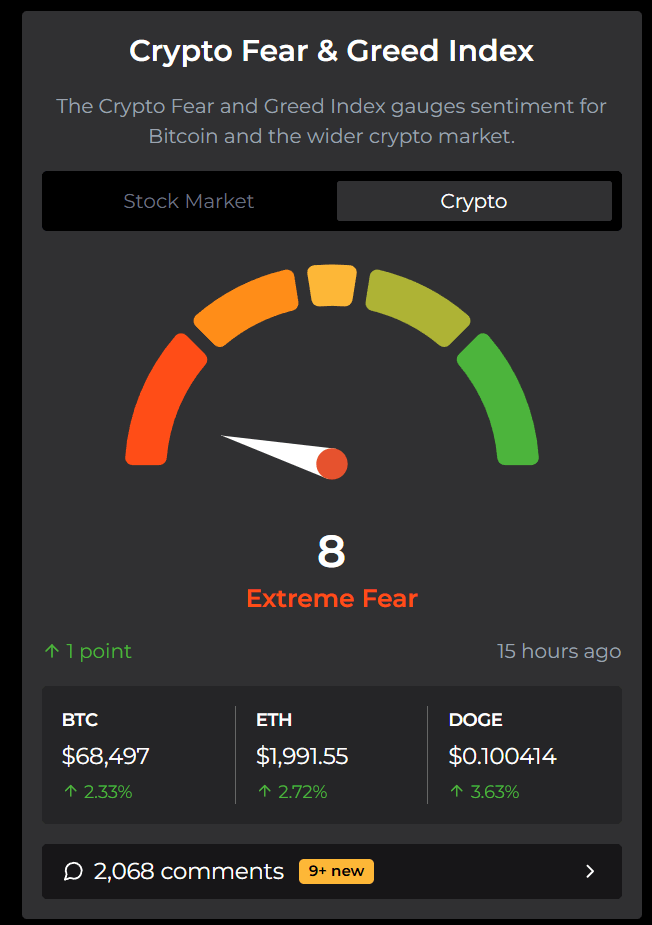The image size is (652, 925).
Task: Click the Extreme Fear label
Action: (332, 599)
